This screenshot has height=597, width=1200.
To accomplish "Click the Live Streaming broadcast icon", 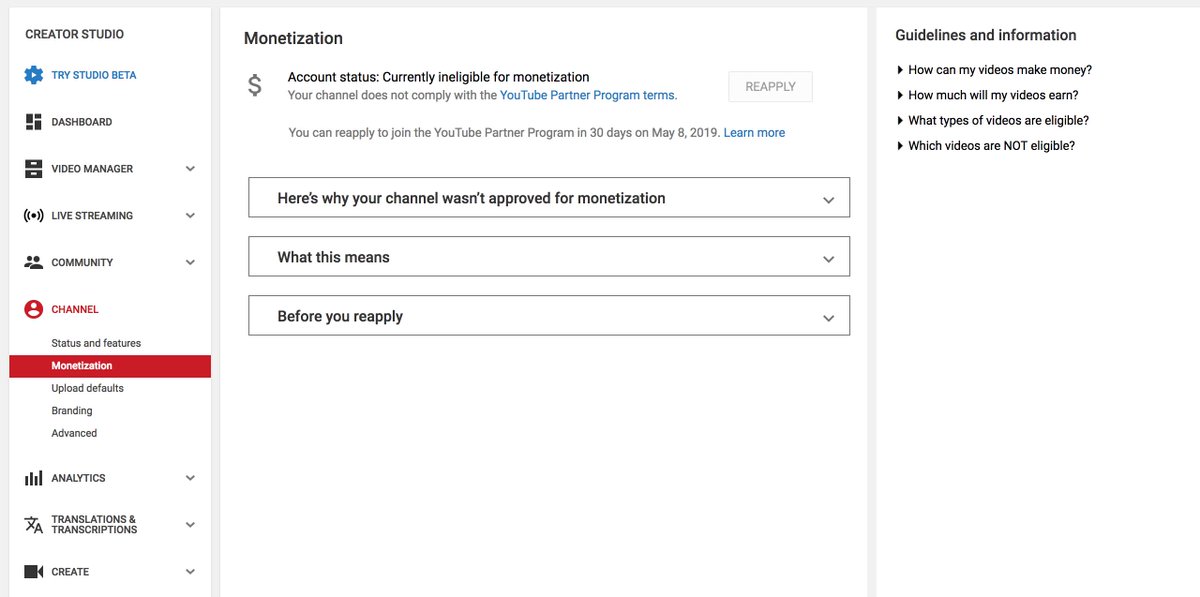I will pyautogui.click(x=33, y=216).
